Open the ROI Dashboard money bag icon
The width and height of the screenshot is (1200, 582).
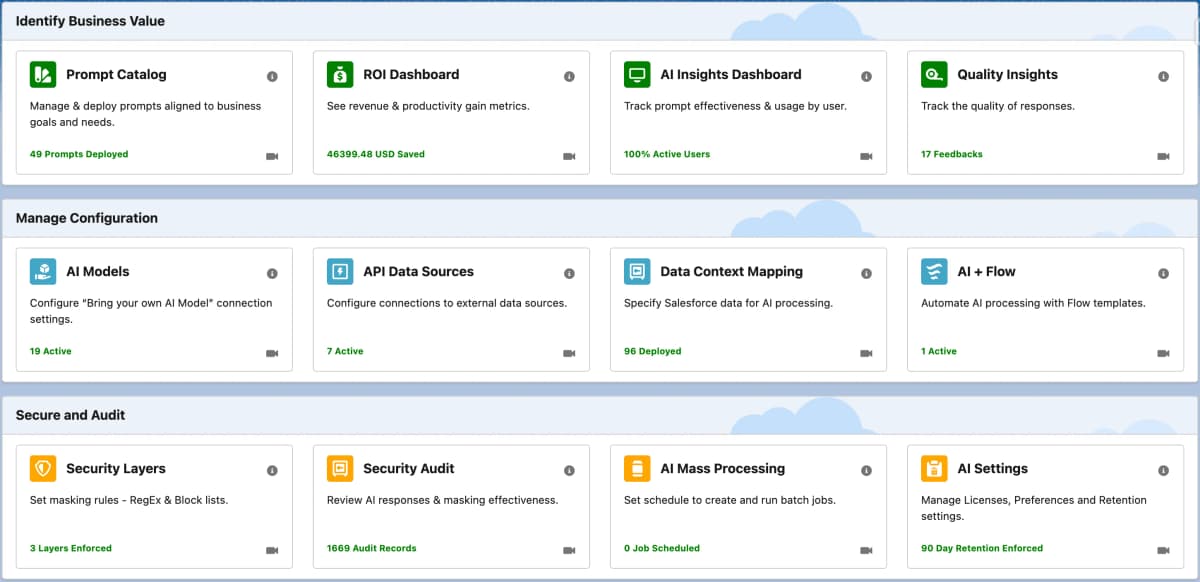(340, 75)
